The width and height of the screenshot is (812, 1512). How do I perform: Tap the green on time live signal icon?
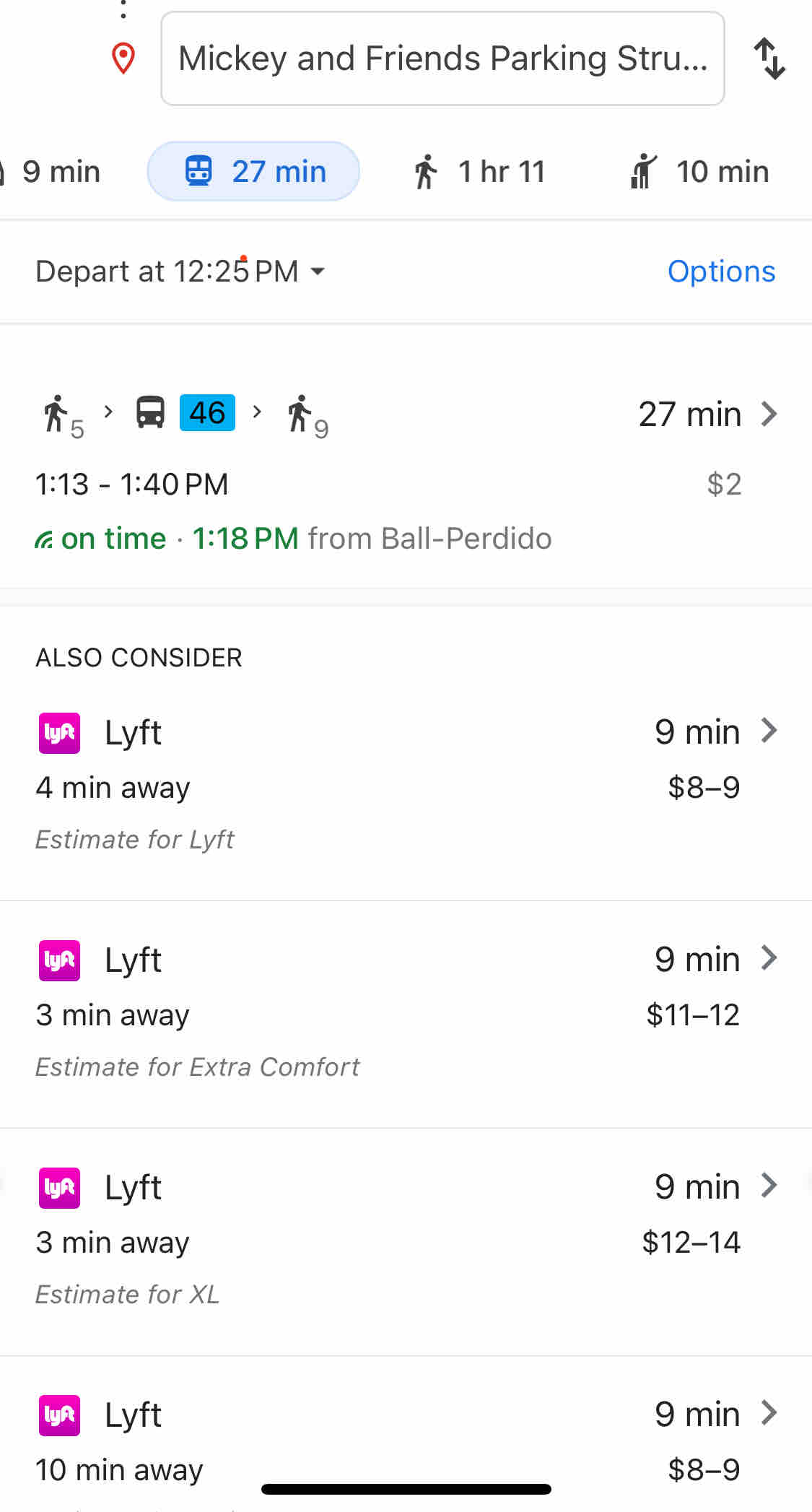(43, 539)
